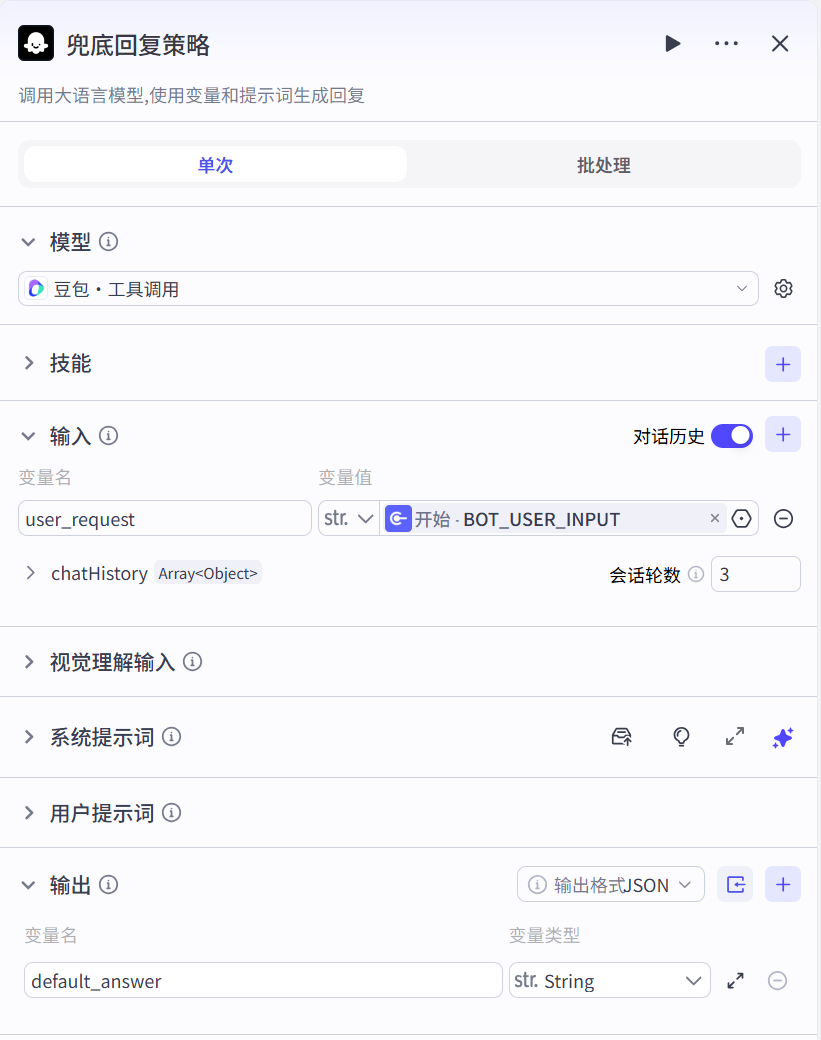Select the 单次 tab
Image resolution: width=821 pixels, height=1040 pixels.
pyautogui.click(x=215, y=165)
